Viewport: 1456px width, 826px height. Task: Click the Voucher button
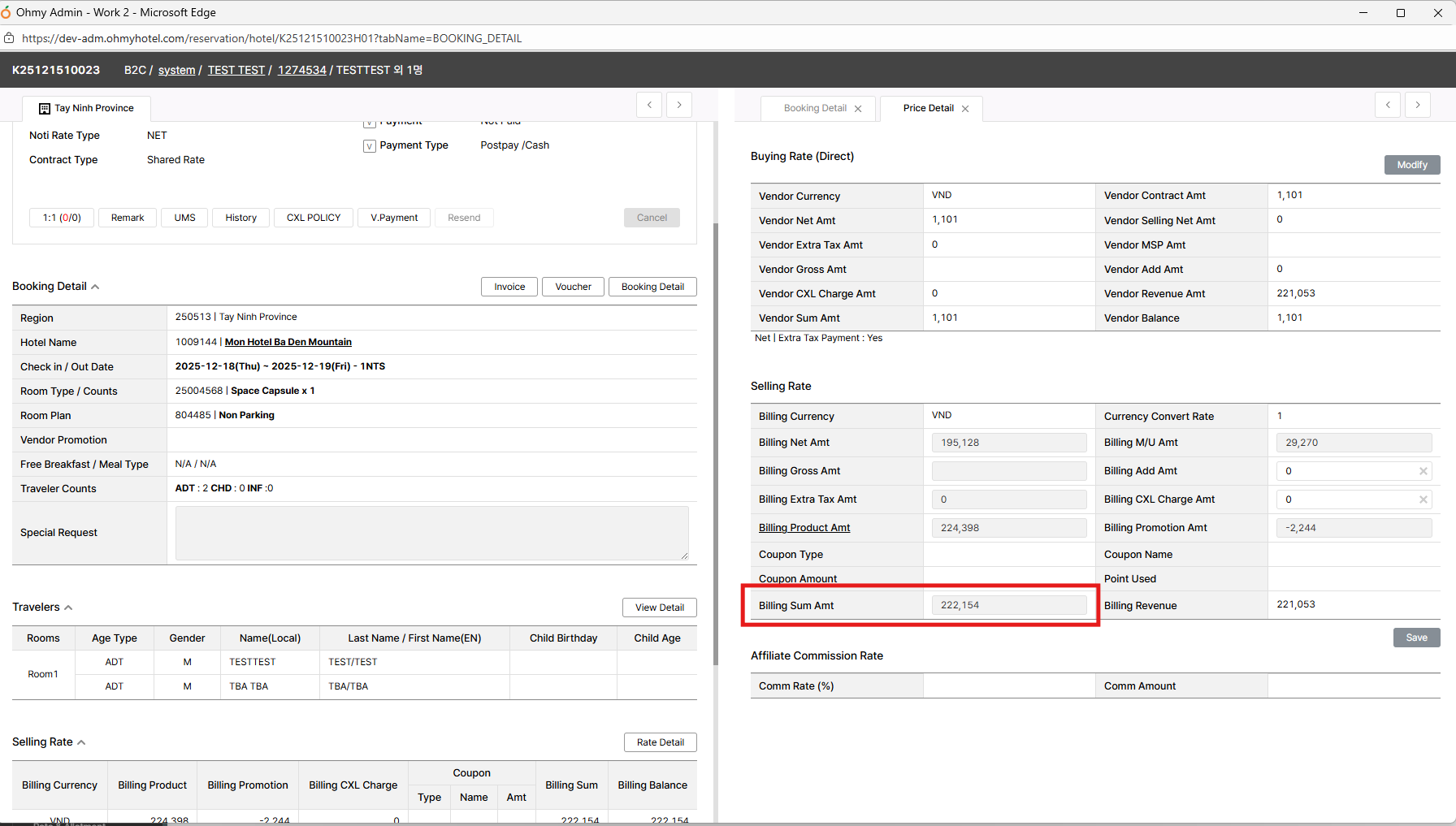(573, 287)
